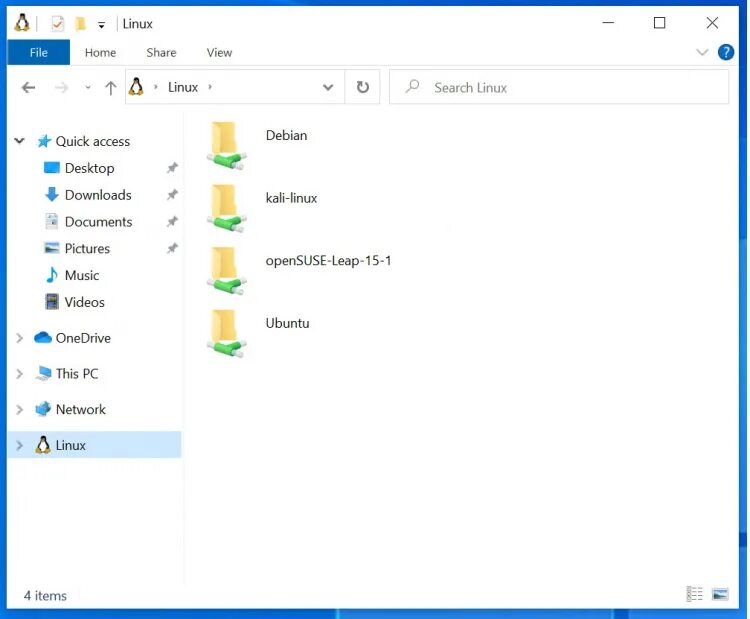Open the File menu tab
Screen dimensions: 750x619
[x=38, y=52]
